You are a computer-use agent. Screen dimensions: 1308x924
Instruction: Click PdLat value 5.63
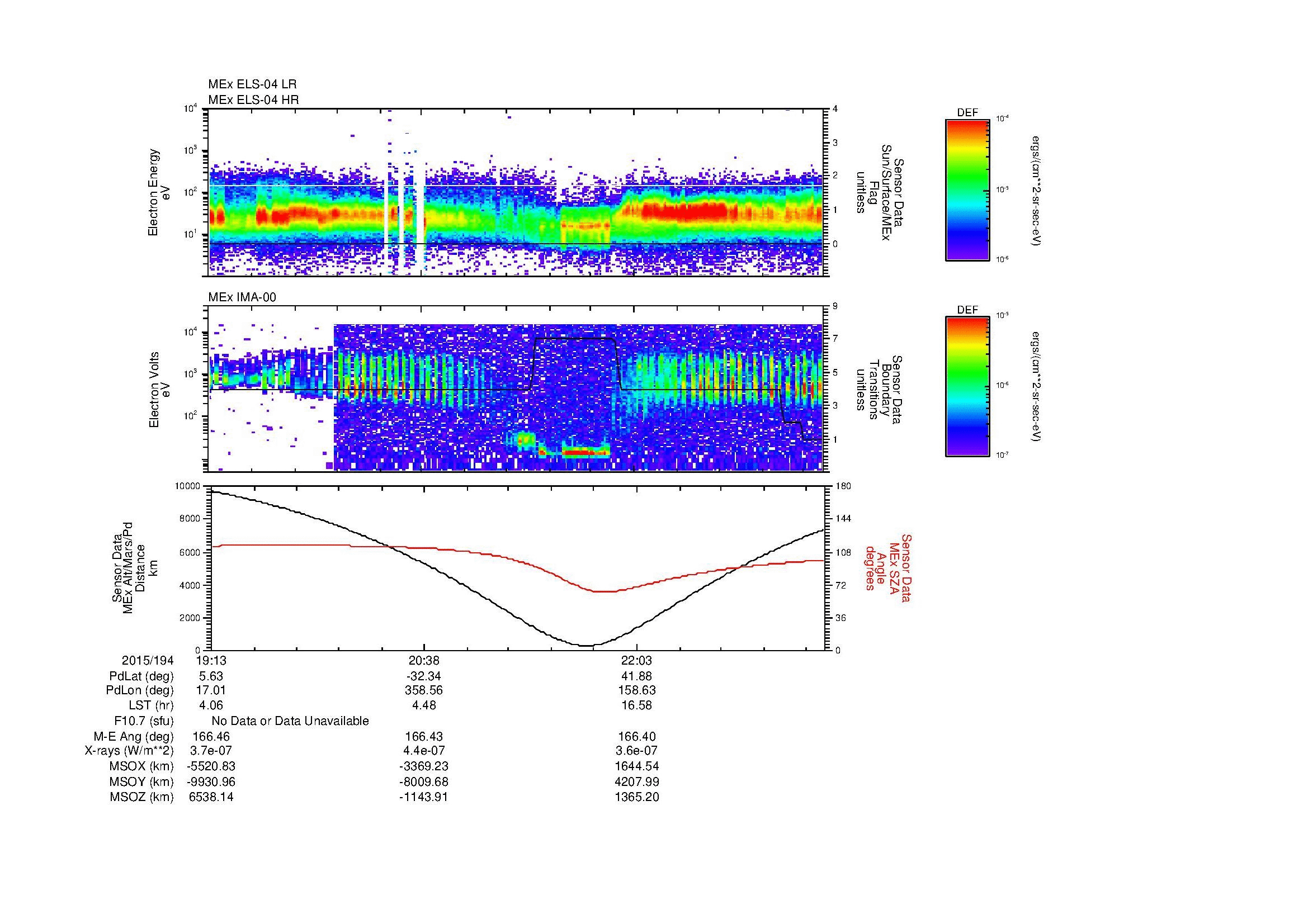211,676
